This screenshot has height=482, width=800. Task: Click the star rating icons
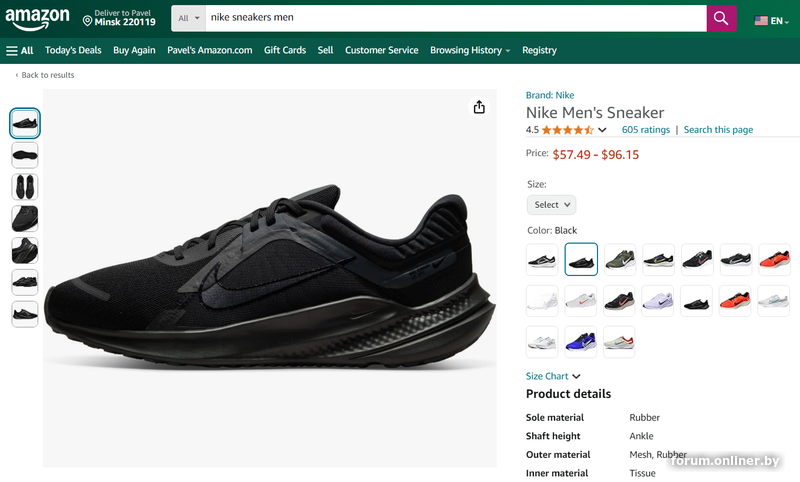point(568,130)
